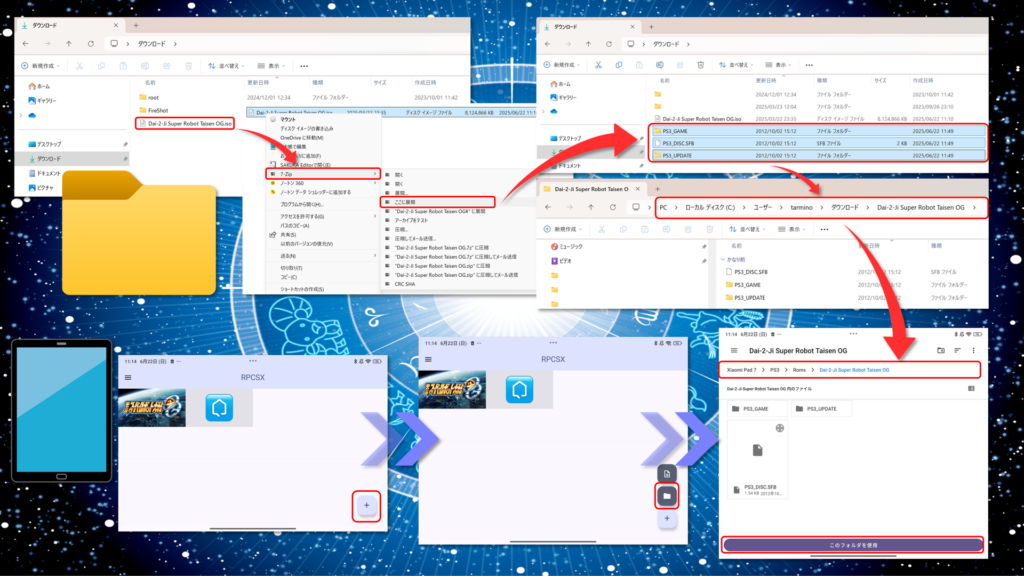Tap the plus button below the RPCSX folder button
Viewport: 1024px width, 576px height.
[x=667, y=519]
